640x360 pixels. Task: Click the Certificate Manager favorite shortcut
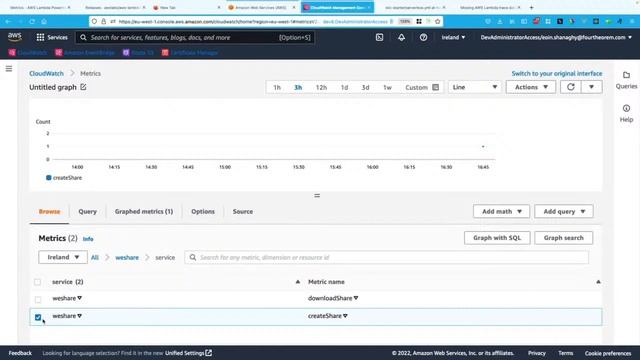click(190, 53)
